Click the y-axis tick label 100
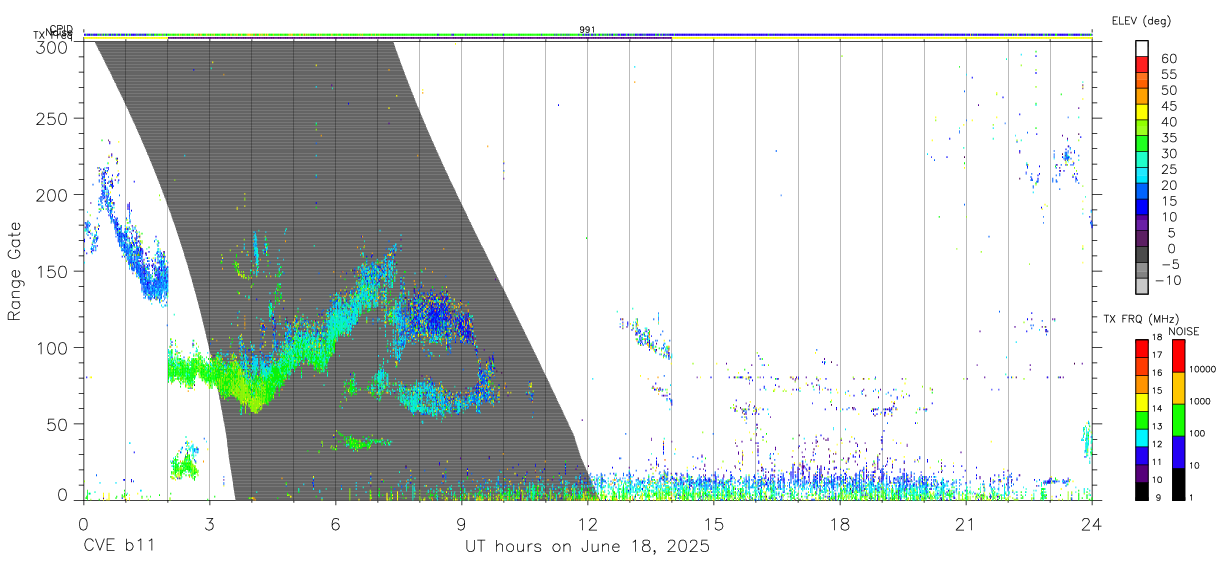The image size is (1228, 567). 54,347
